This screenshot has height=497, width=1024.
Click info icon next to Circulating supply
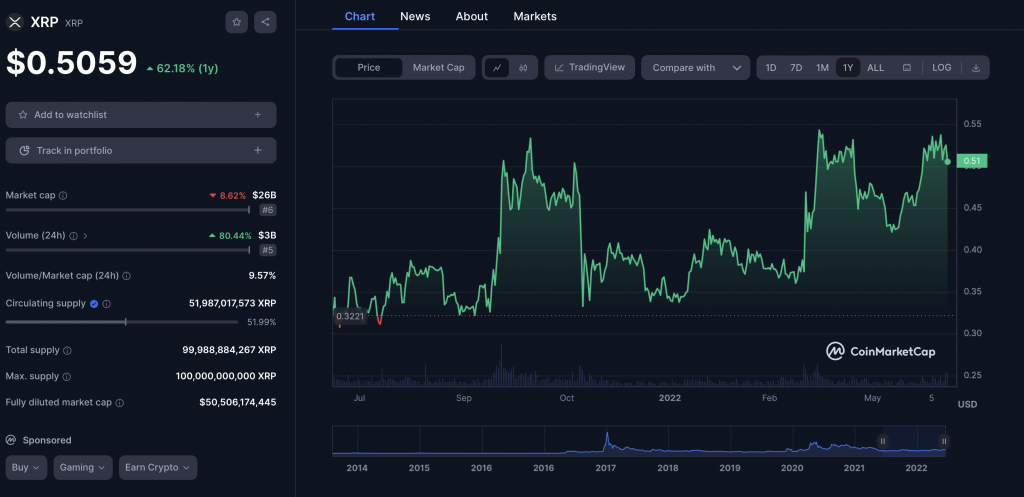106,304
